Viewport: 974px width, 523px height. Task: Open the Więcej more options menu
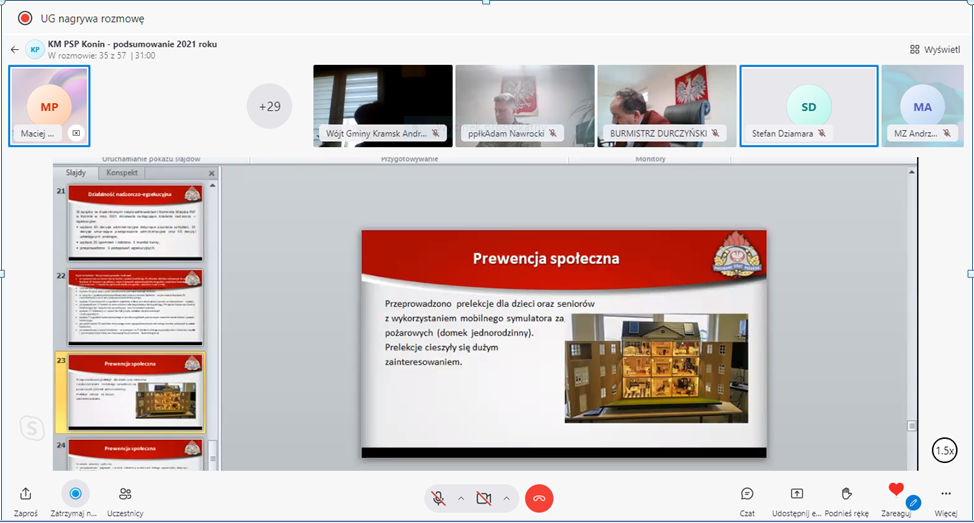(946, 494)
